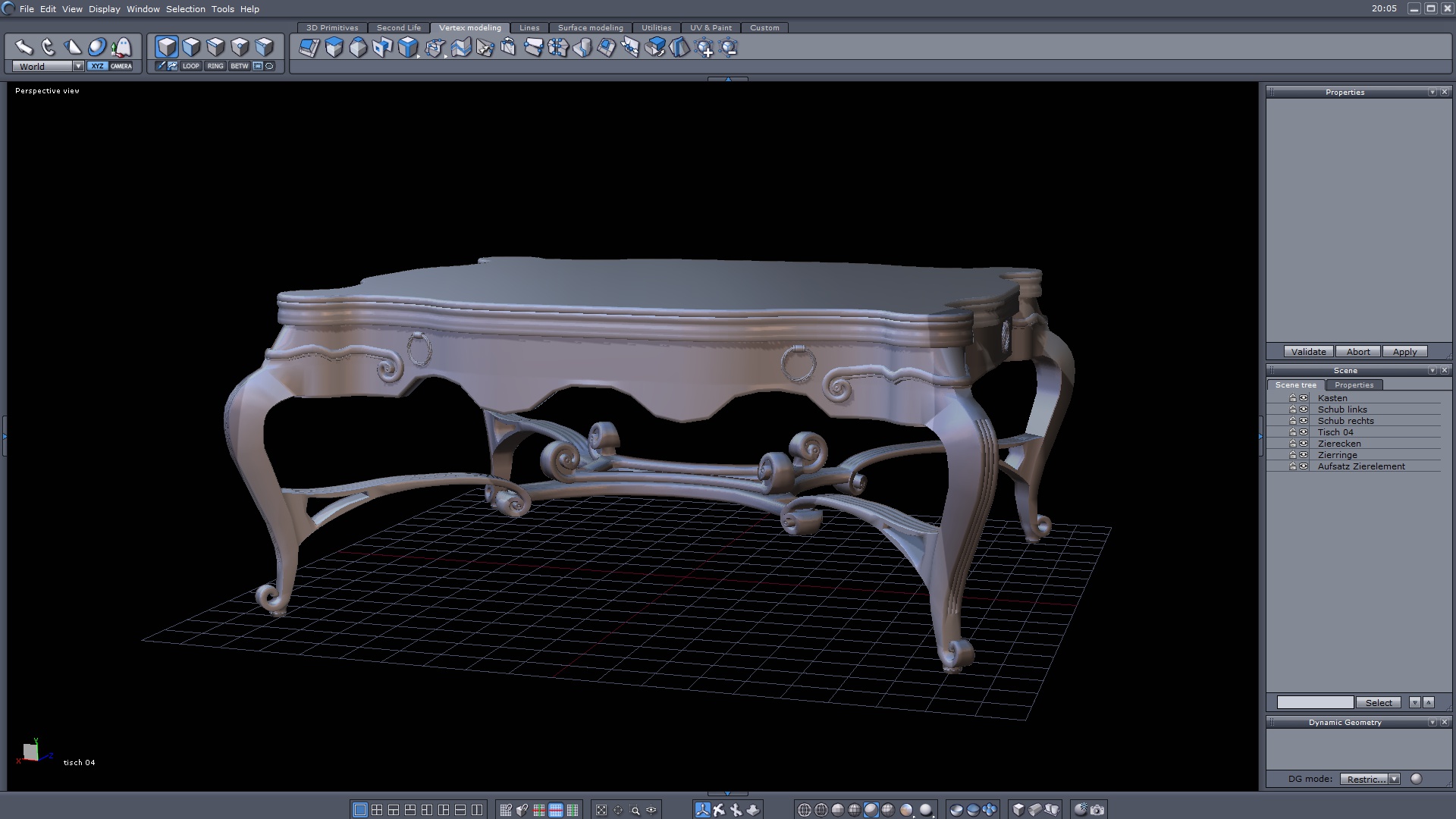Select the wireframe sphere display mode icon

tap(805, 810)
